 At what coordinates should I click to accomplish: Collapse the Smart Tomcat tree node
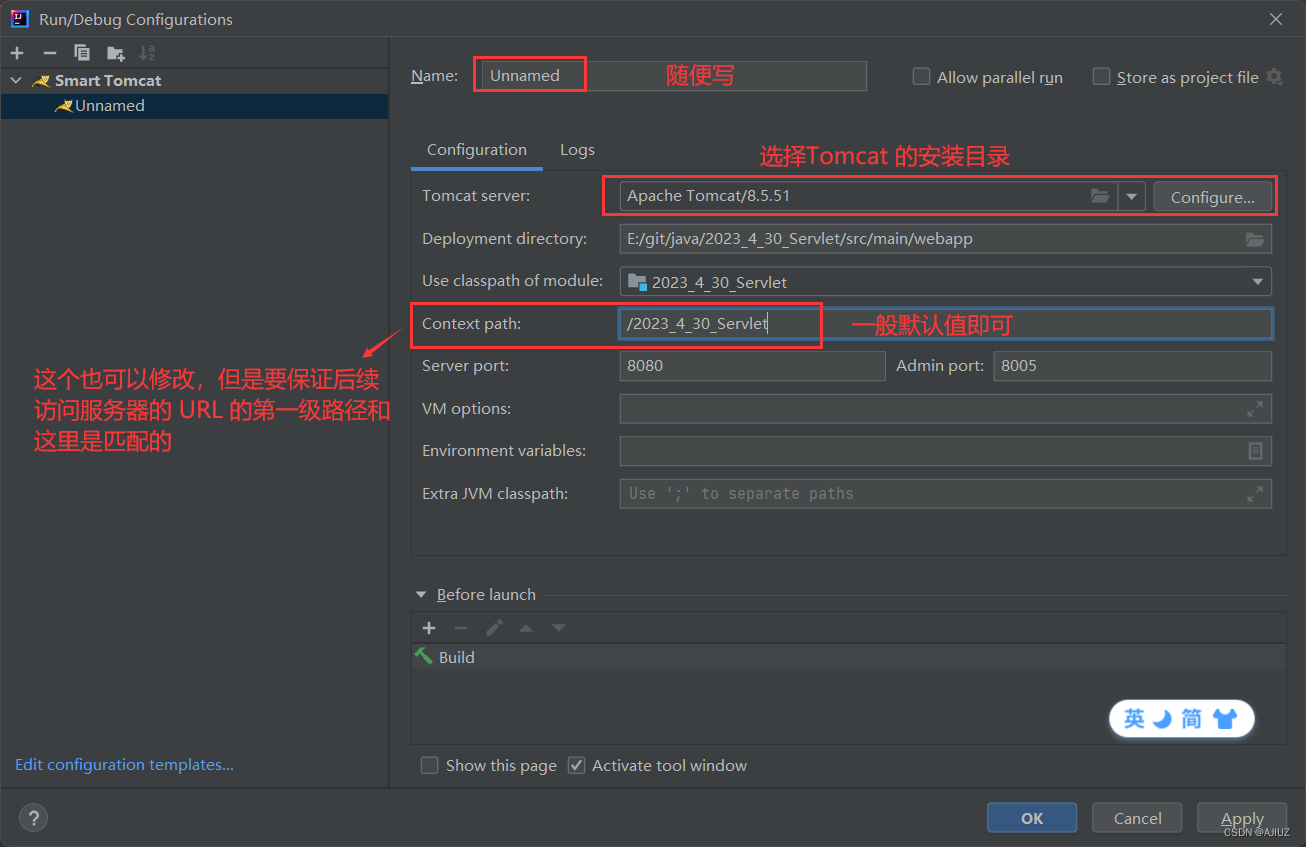(x=16, y=80)
